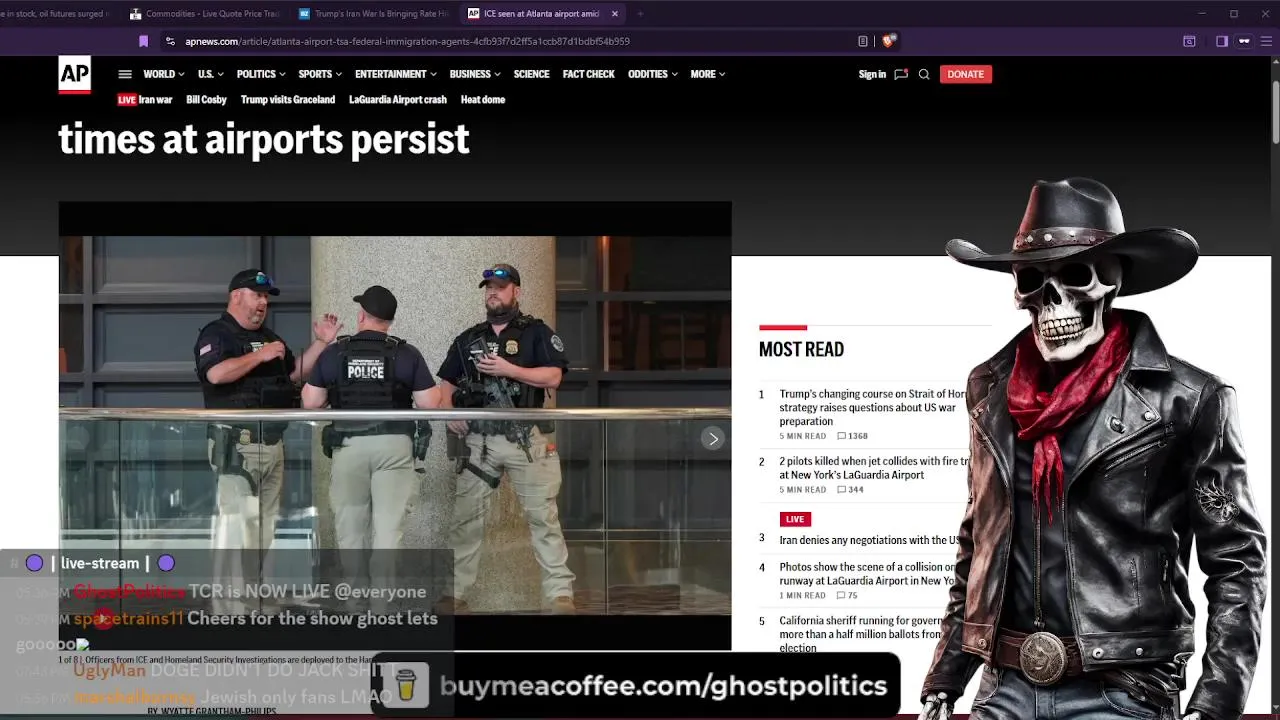Viewport: 1280px width, 720px height.
Task: Open California sheriff ballots story
Action: (x=862, y=634)
